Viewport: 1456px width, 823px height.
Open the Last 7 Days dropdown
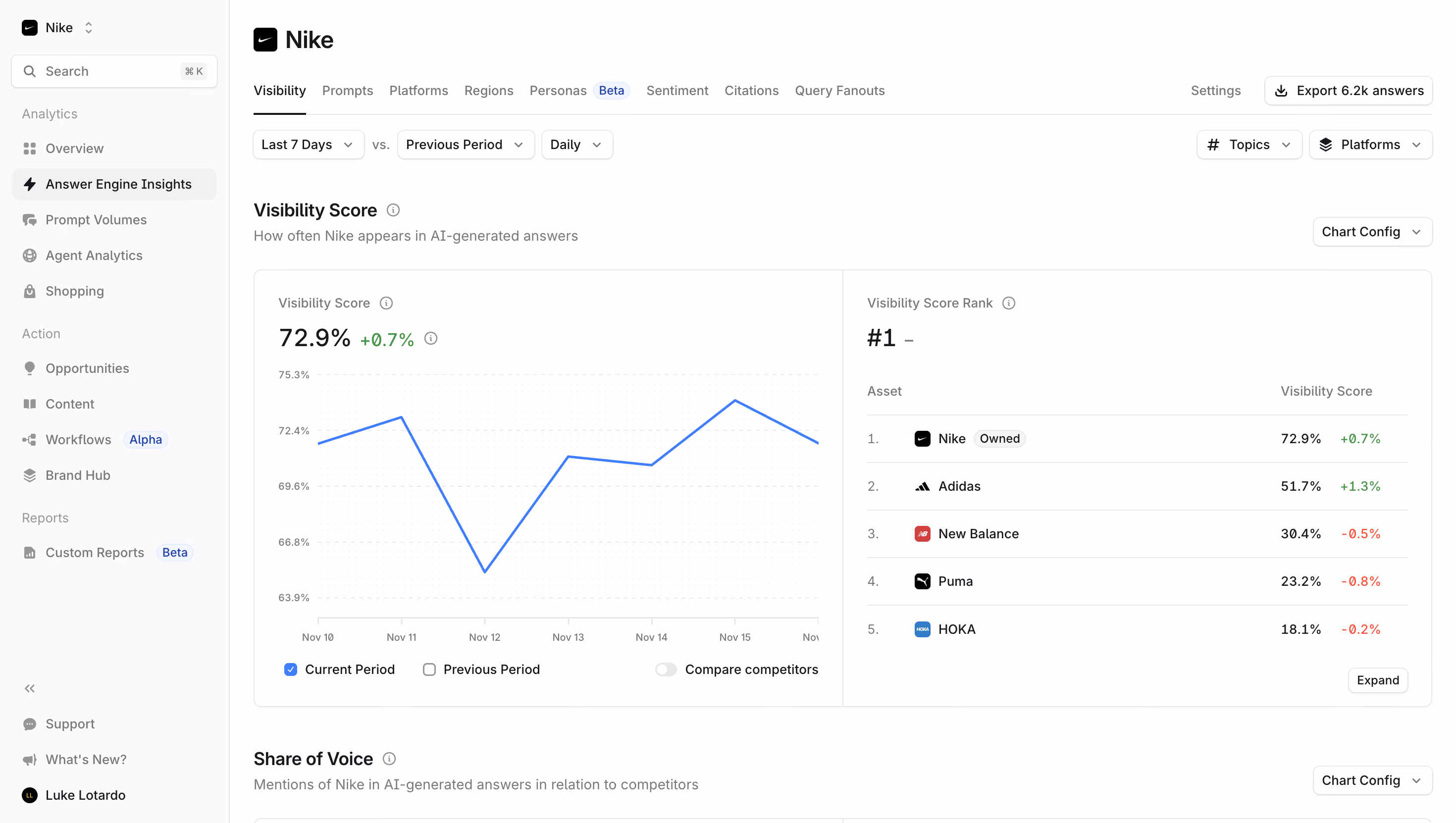click(308, 145)
